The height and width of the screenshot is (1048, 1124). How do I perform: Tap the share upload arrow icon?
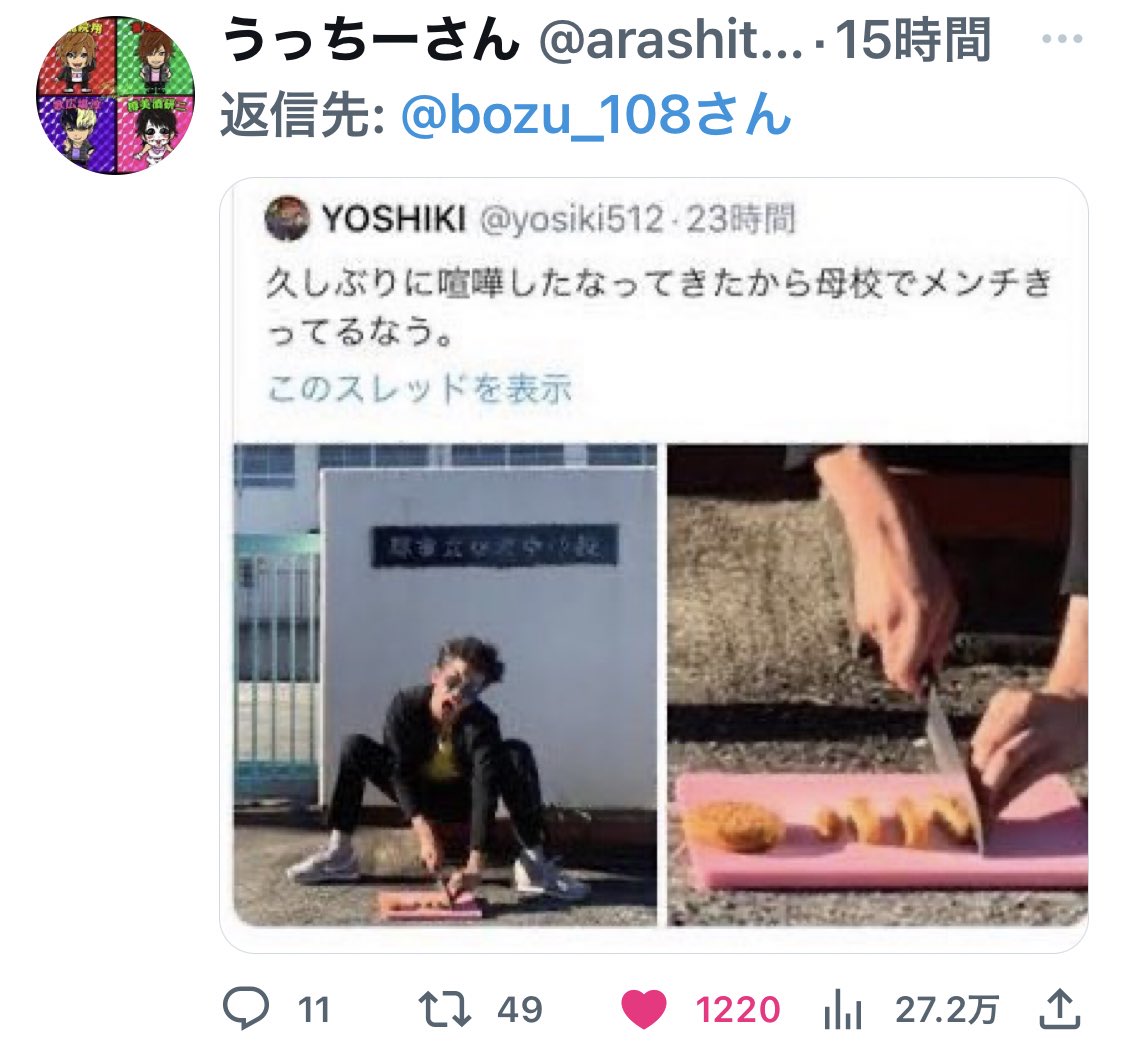tap(1060, 1009)
